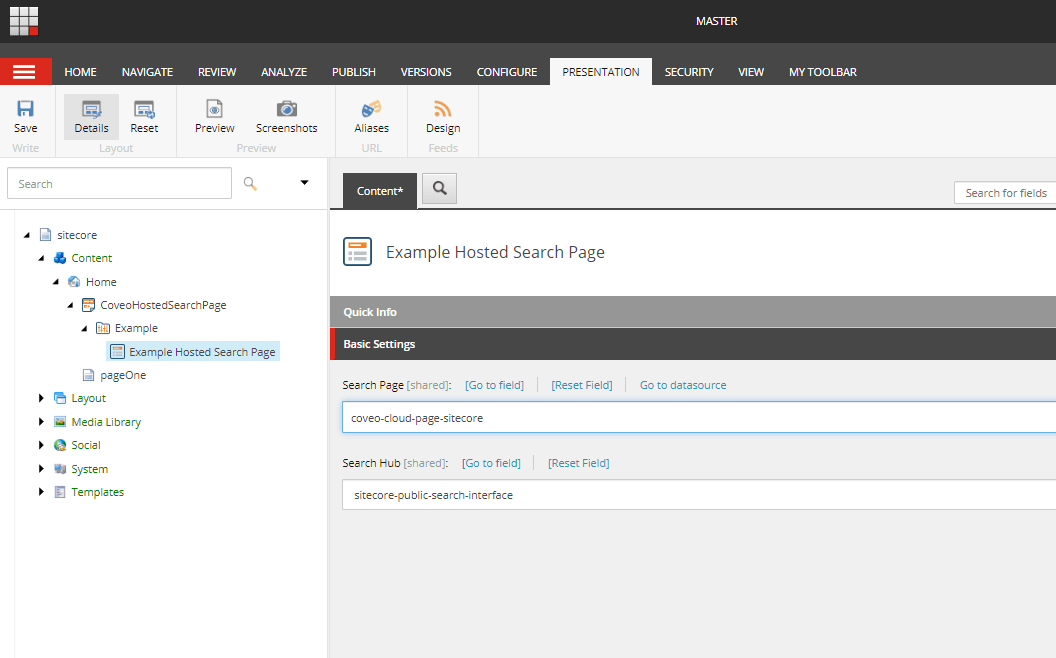Image resolution: width=1056 pixels, height=658 pixels.
Task: Open the red hamburger menu
Action: 26,71
